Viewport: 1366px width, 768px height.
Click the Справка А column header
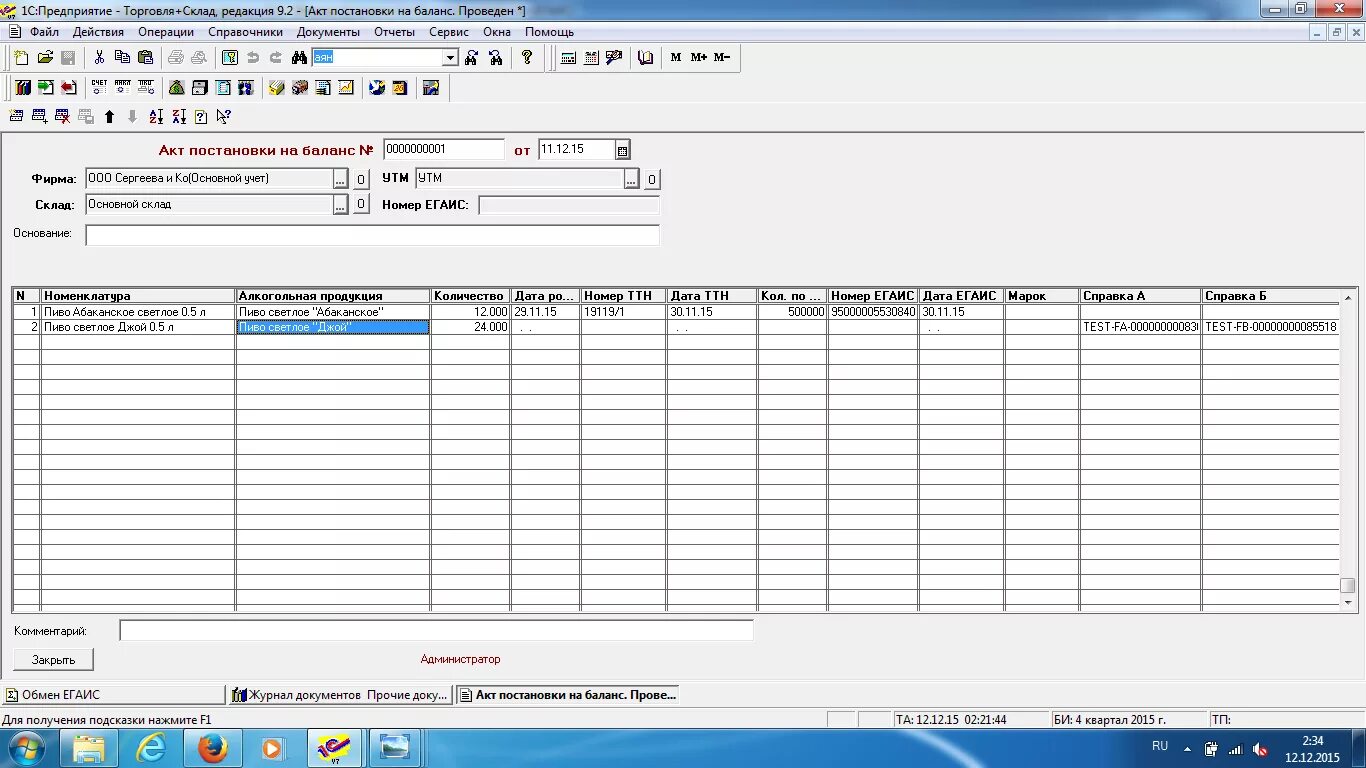[1140, 296]
